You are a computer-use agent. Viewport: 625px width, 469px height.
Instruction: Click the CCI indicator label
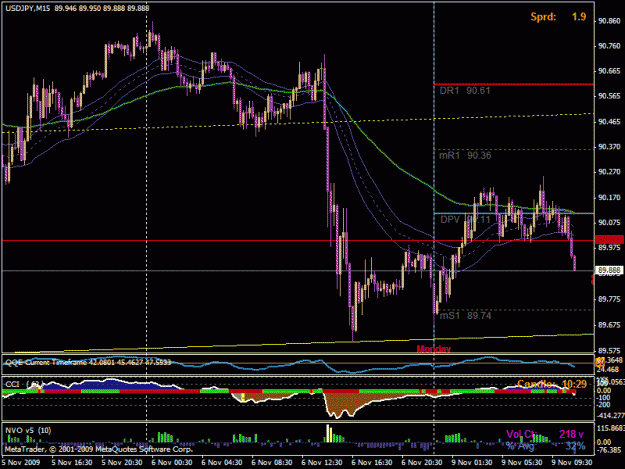(24, 384)
